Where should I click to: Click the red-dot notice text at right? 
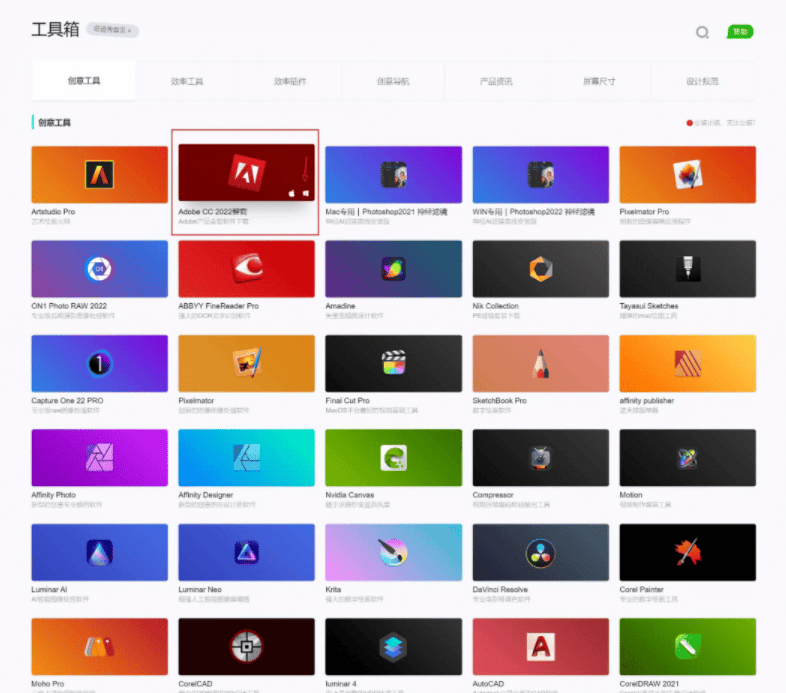[722, 123]
